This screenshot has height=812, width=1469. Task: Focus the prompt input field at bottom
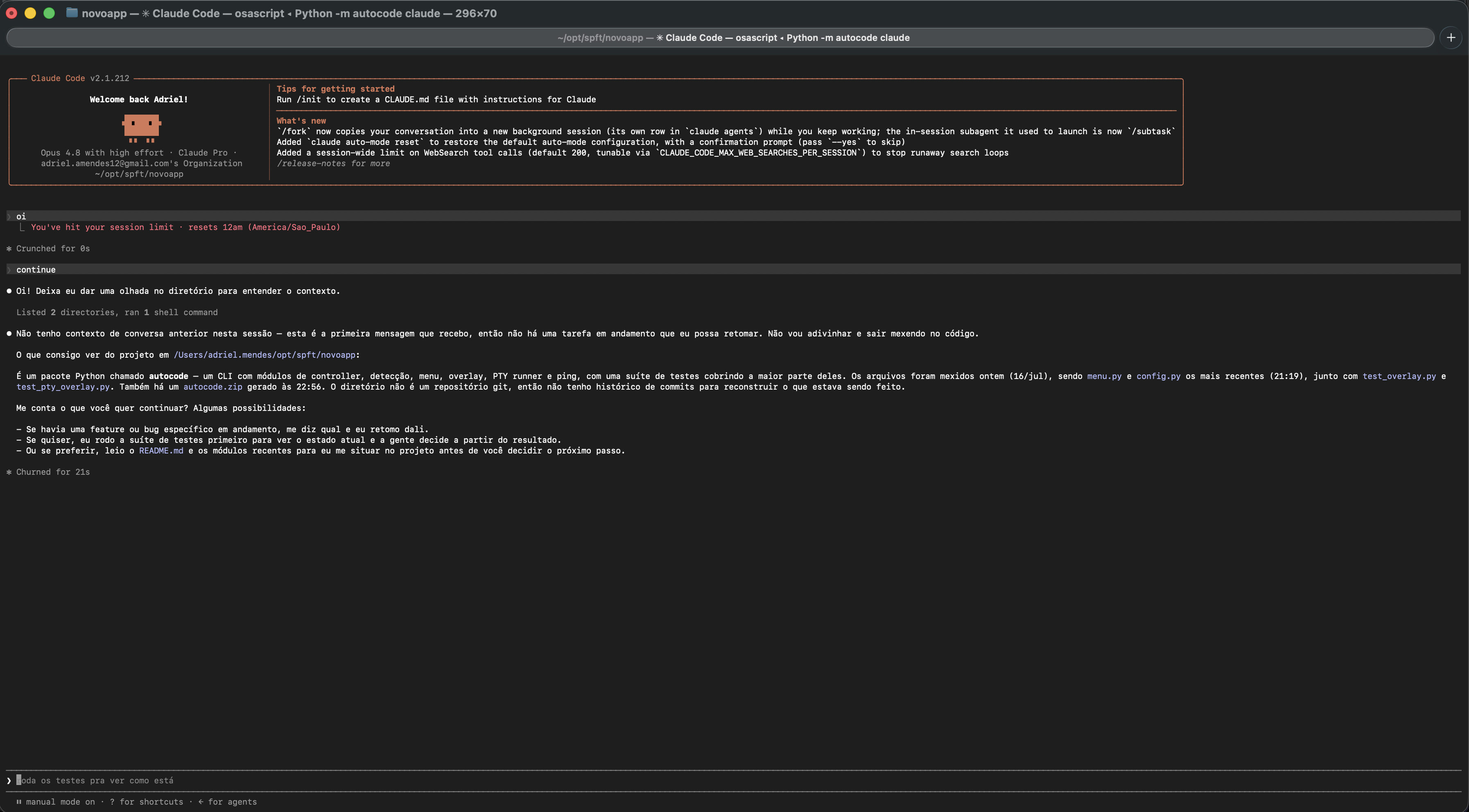[734, 780]
